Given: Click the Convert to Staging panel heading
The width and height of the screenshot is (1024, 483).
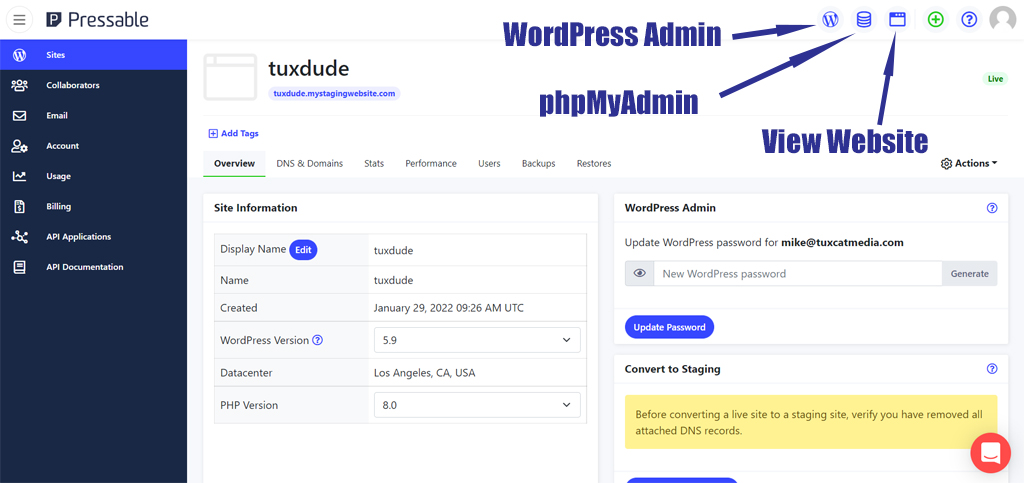Looking at the screenshot, I should (x=673, y=369).
